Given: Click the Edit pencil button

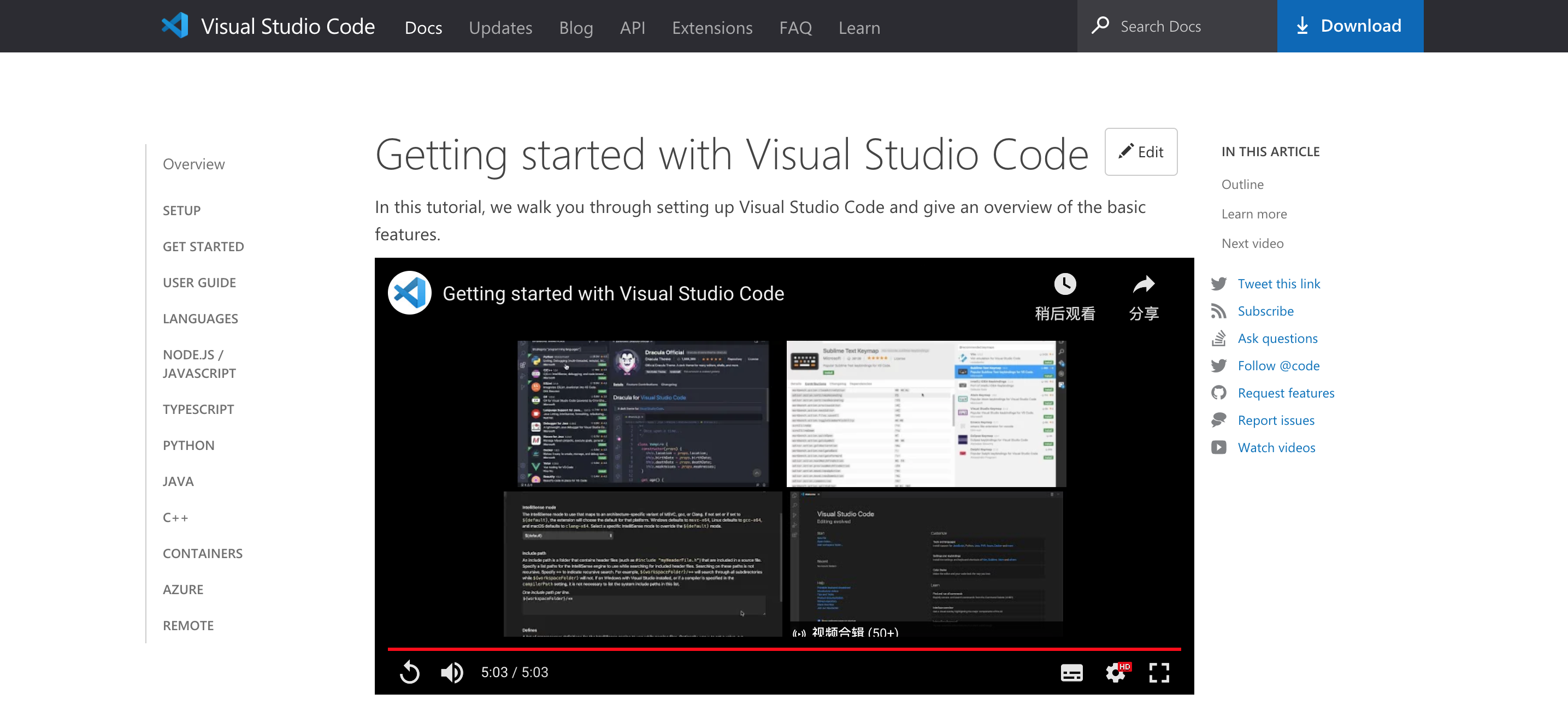Looking at the screenshot, I should [x=1141, y=152].
